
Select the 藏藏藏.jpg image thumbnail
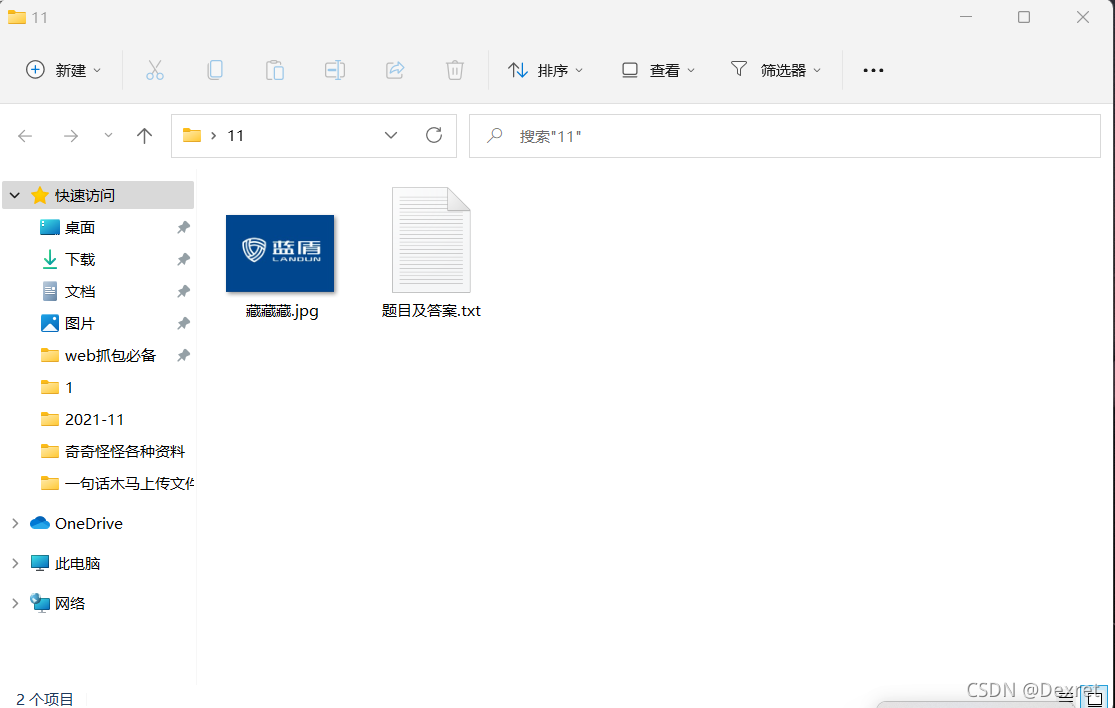tap(280, 253)
